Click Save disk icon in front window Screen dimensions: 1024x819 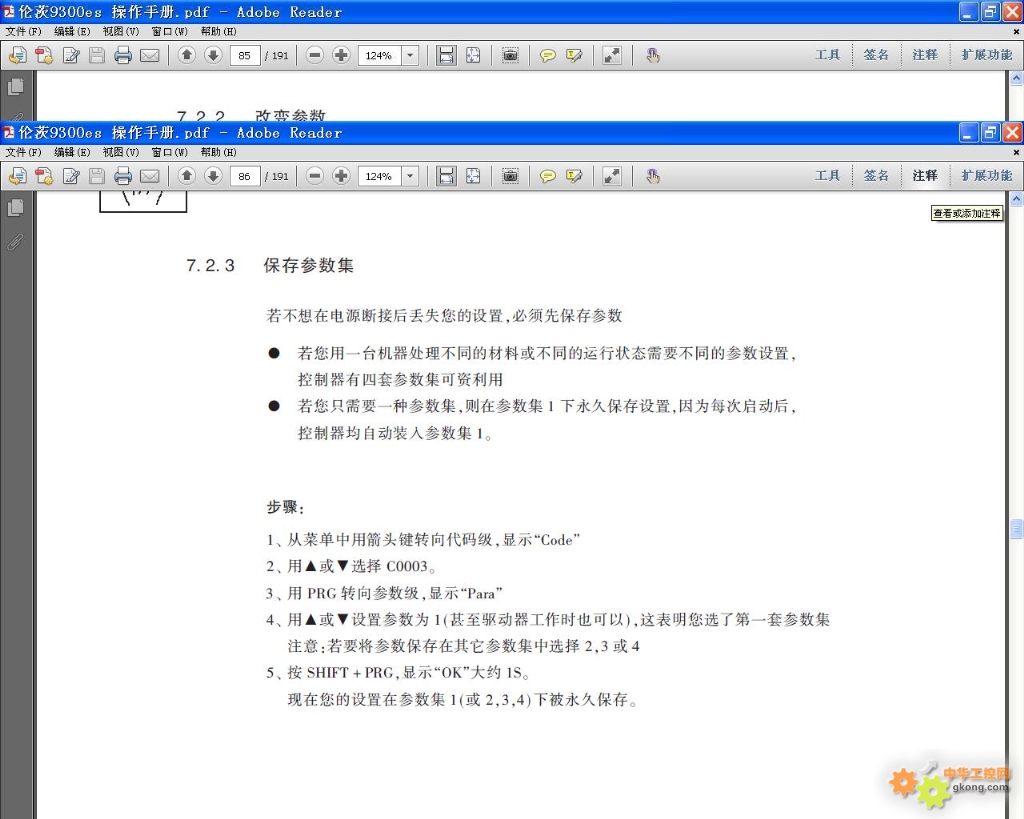point(97,176)
